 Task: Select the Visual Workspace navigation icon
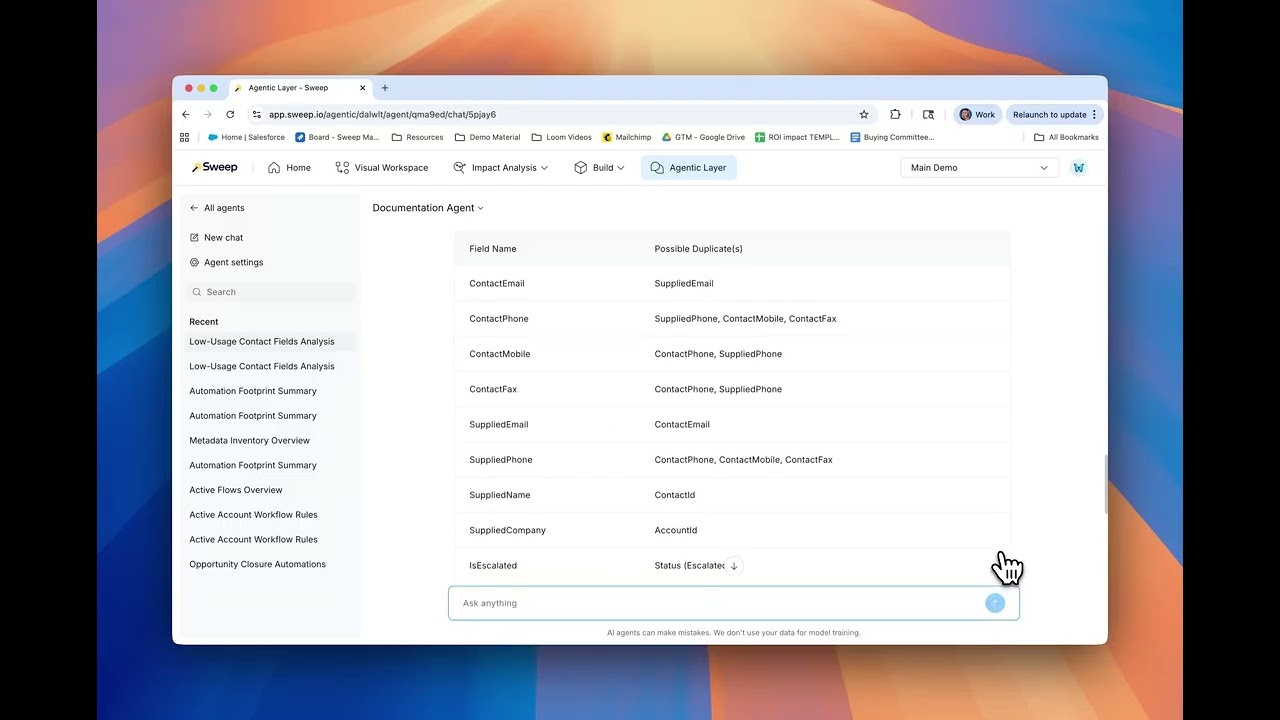click(x=340, y=167)
